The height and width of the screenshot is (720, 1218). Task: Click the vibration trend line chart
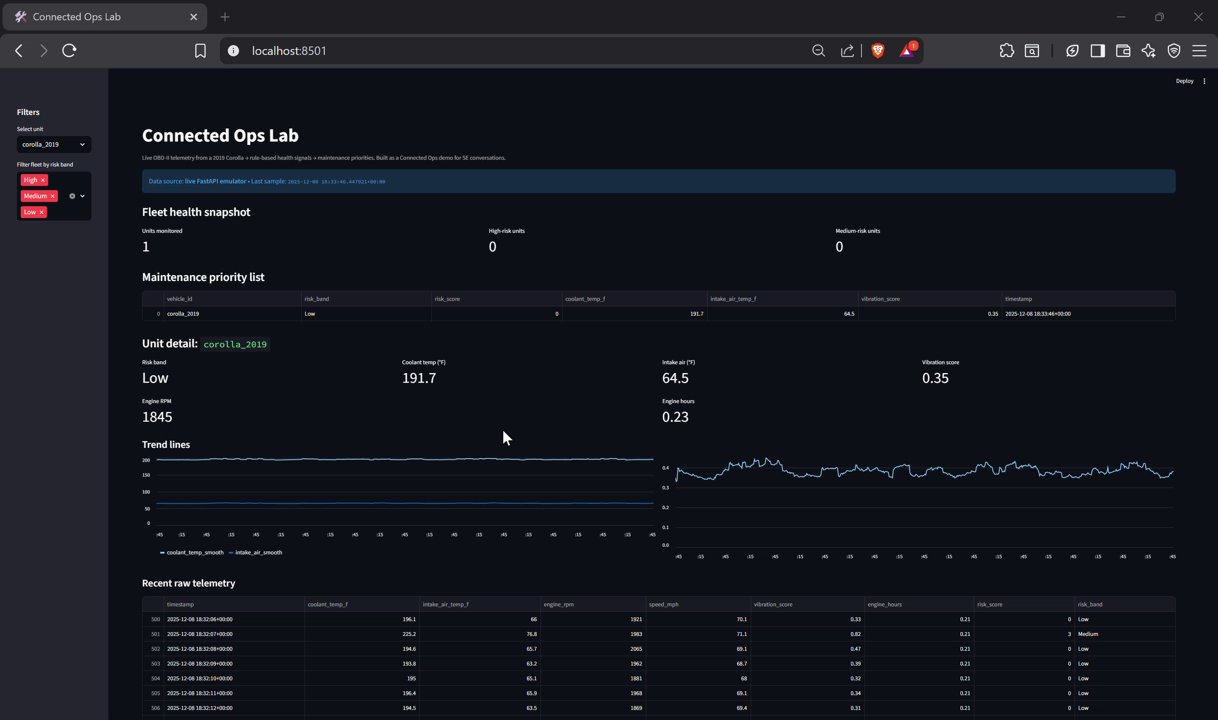coord(918,507)
